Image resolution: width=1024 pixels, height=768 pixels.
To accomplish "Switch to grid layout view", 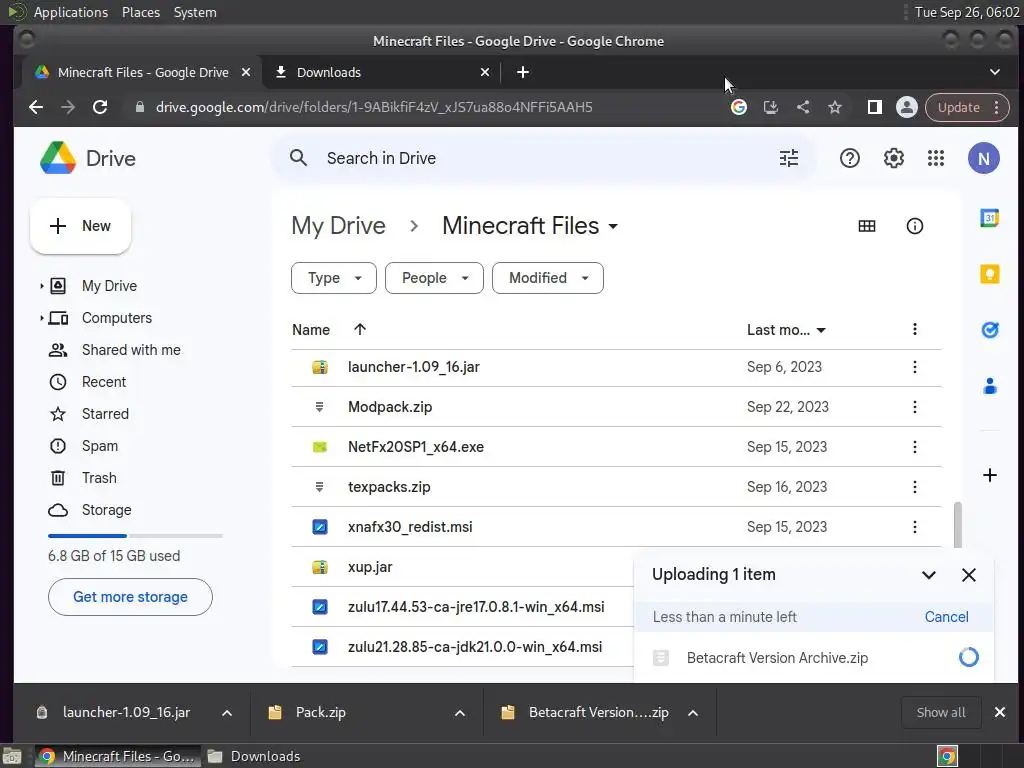I will (x=867, y=226).
